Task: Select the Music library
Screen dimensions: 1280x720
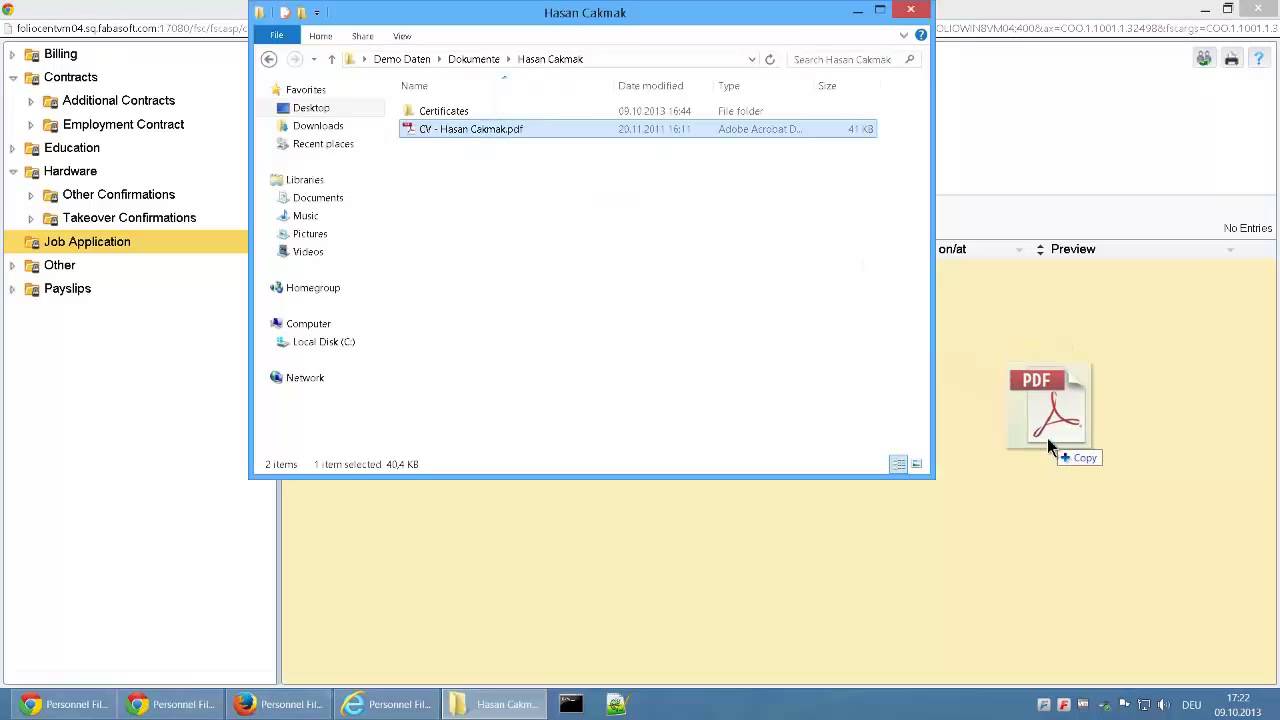Action: point(305,216)
